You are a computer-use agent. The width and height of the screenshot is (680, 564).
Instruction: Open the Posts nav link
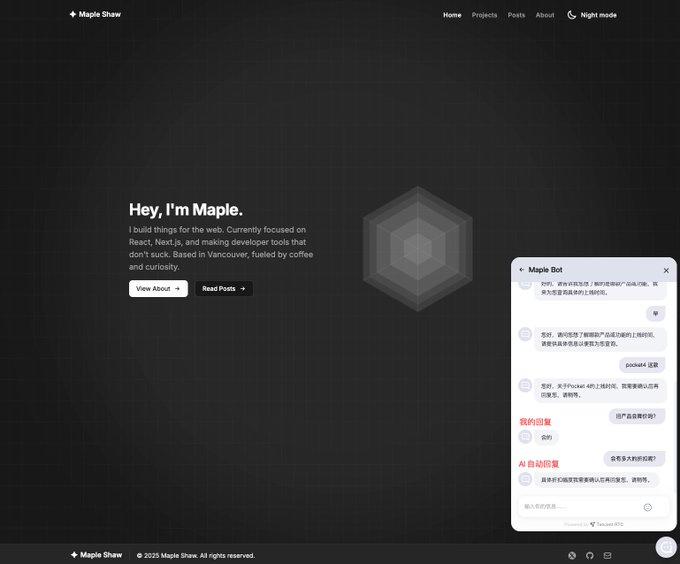coord(516,15)
